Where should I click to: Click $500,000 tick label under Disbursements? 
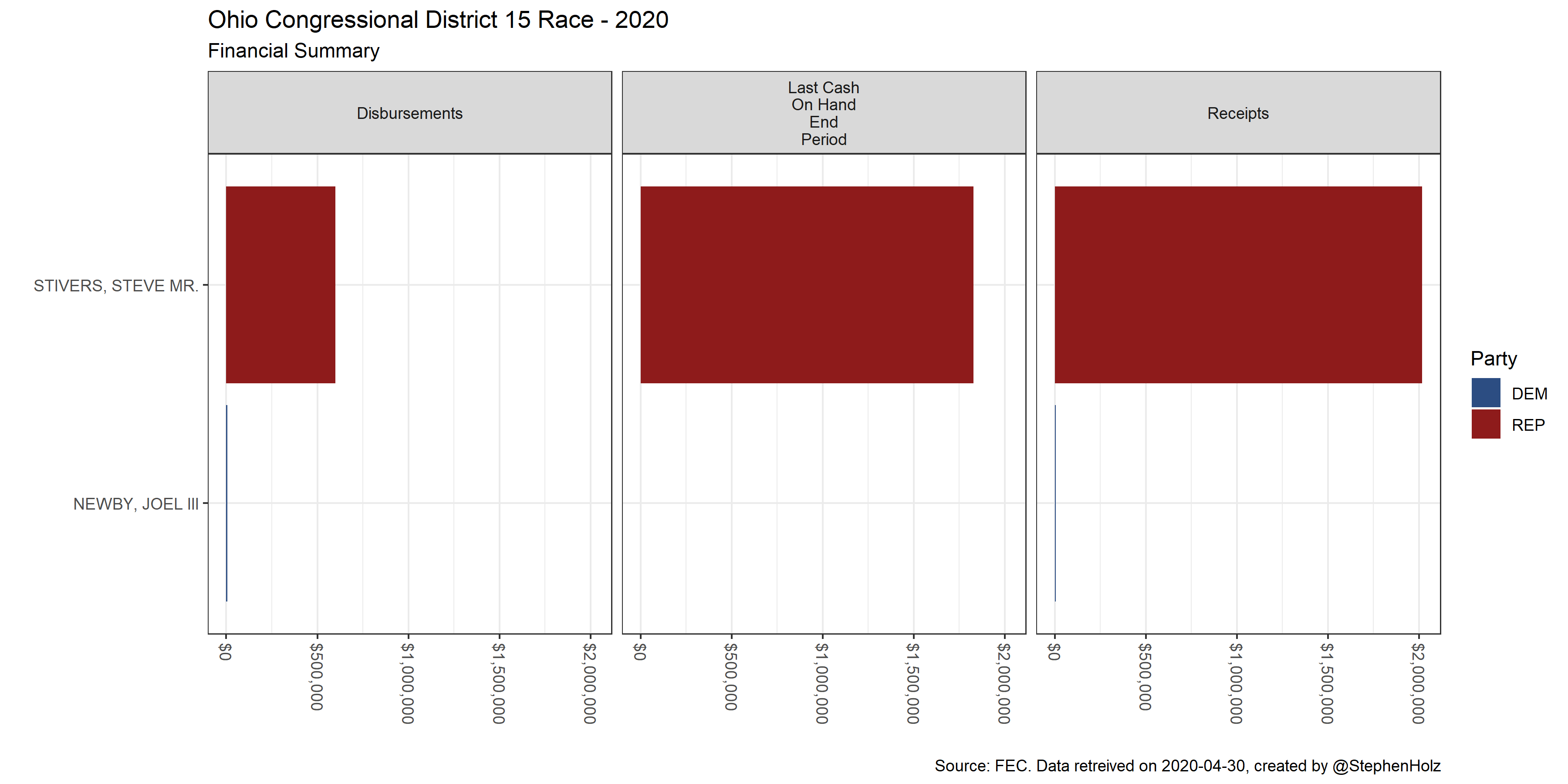click(x=317, y=676)
